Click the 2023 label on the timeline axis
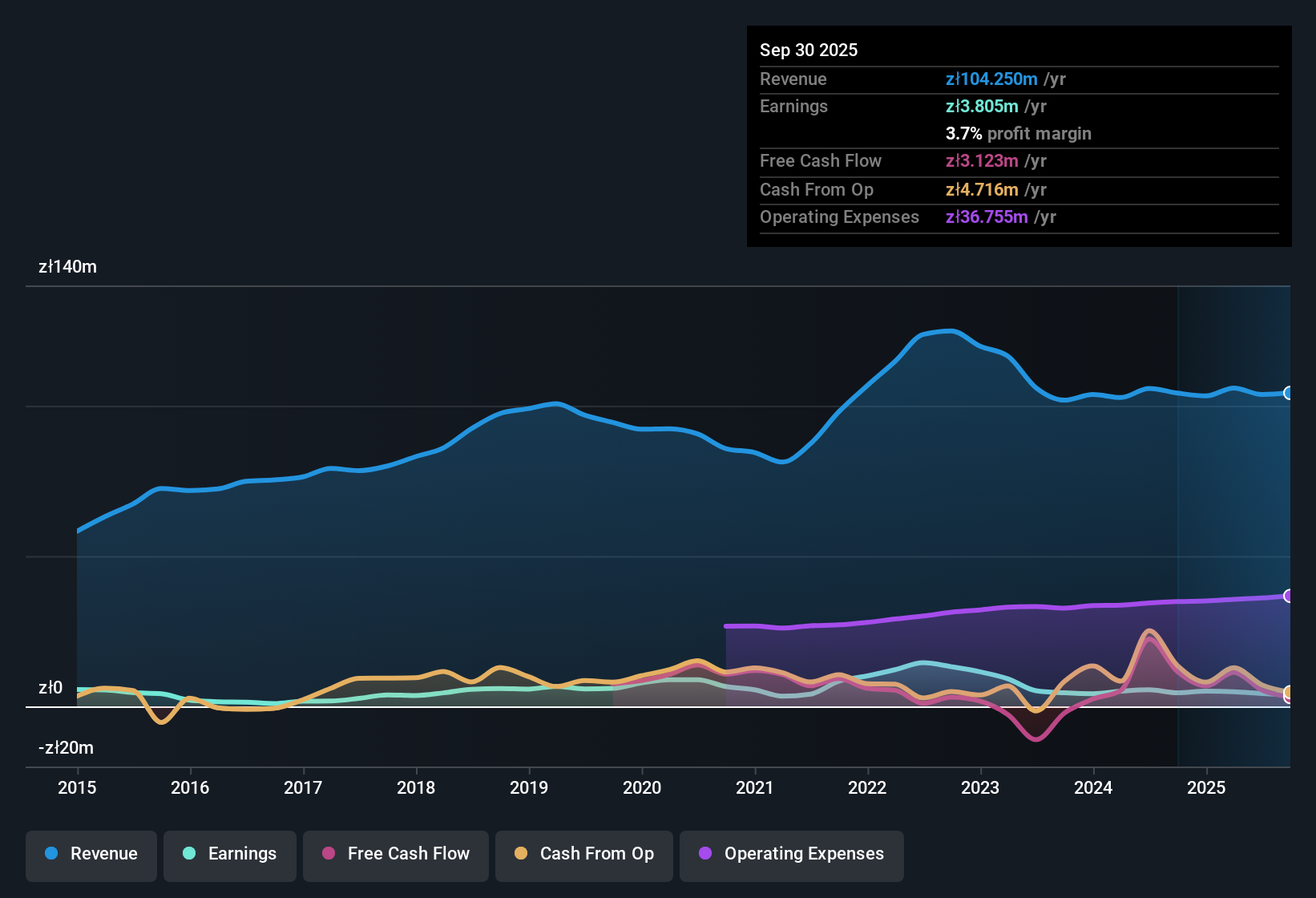Screen dimensions: 1316x898 [980, 788]
